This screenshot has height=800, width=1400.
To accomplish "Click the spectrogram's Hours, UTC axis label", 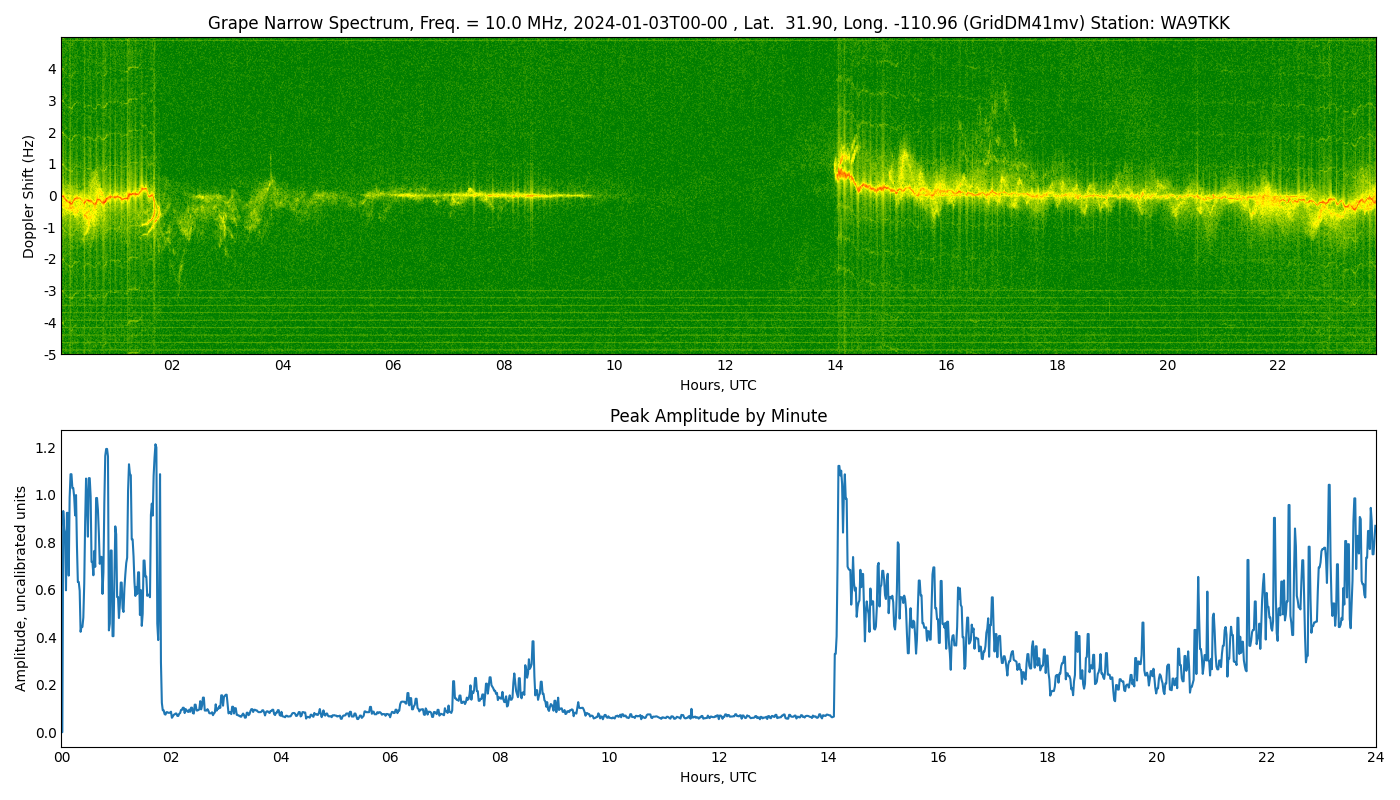I will click(x=718, y=385).
